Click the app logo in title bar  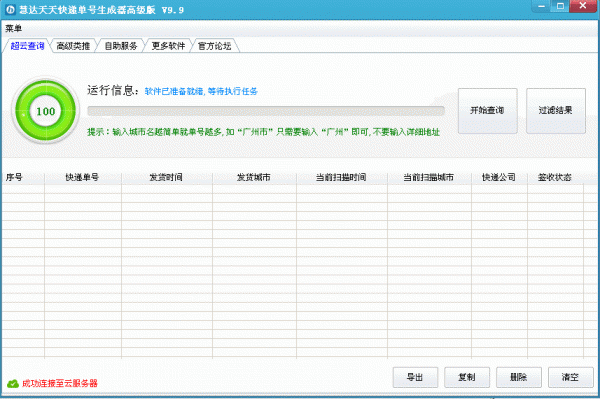pos(10,9)
